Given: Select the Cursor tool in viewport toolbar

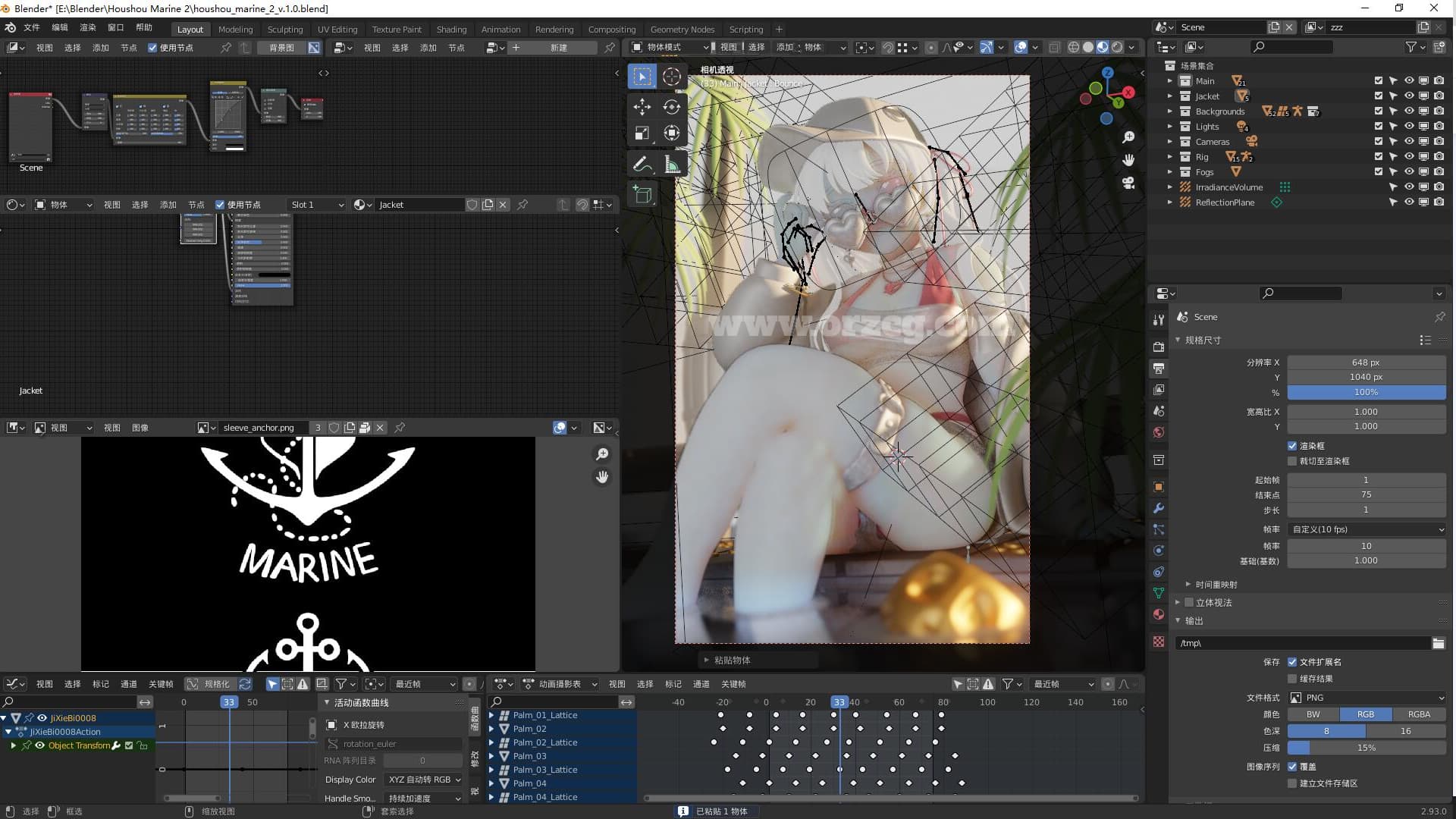Looking at the screenshot, I should pyautogui.click(x=671, y=76).
